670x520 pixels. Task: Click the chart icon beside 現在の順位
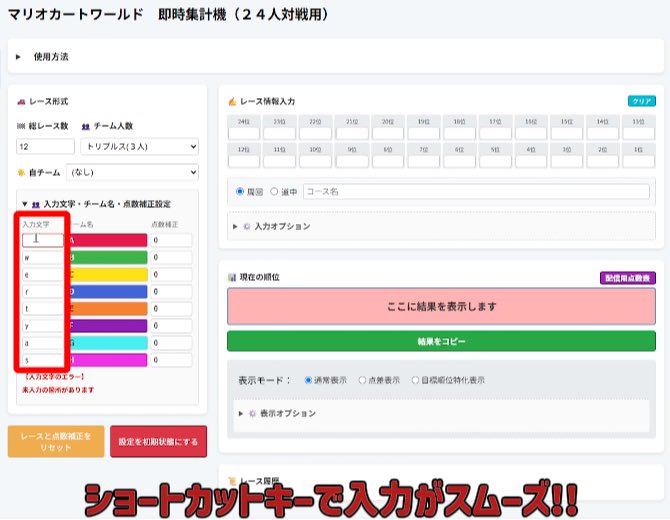tap(232, 278)
